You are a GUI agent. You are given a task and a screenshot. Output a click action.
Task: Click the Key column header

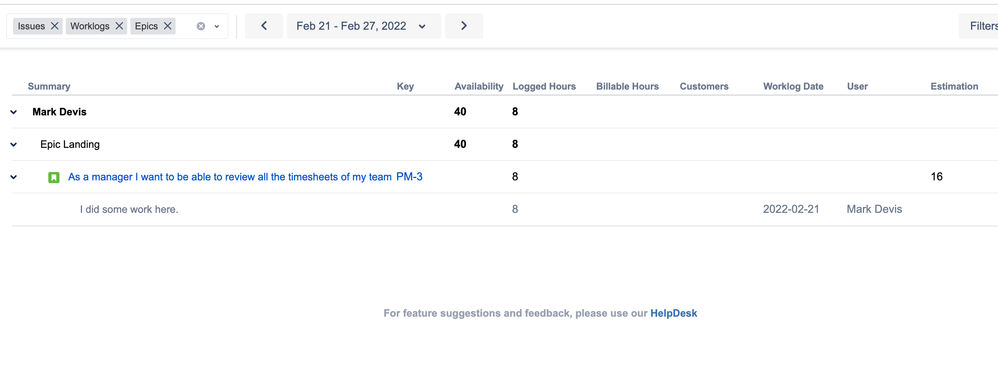point(405,87)
